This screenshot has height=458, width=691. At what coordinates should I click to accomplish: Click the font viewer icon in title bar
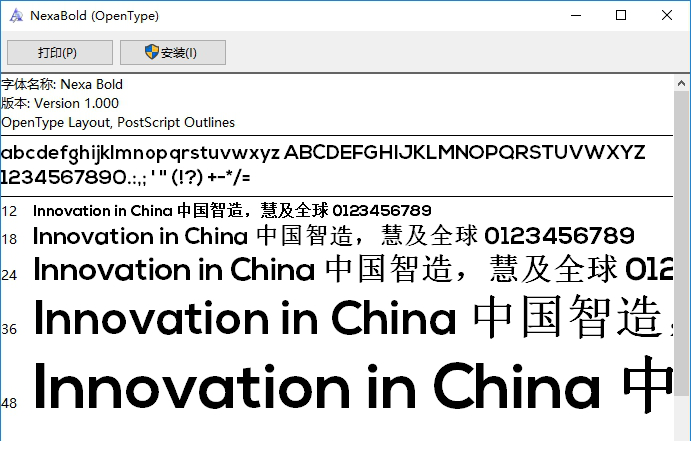click(16, 15)
